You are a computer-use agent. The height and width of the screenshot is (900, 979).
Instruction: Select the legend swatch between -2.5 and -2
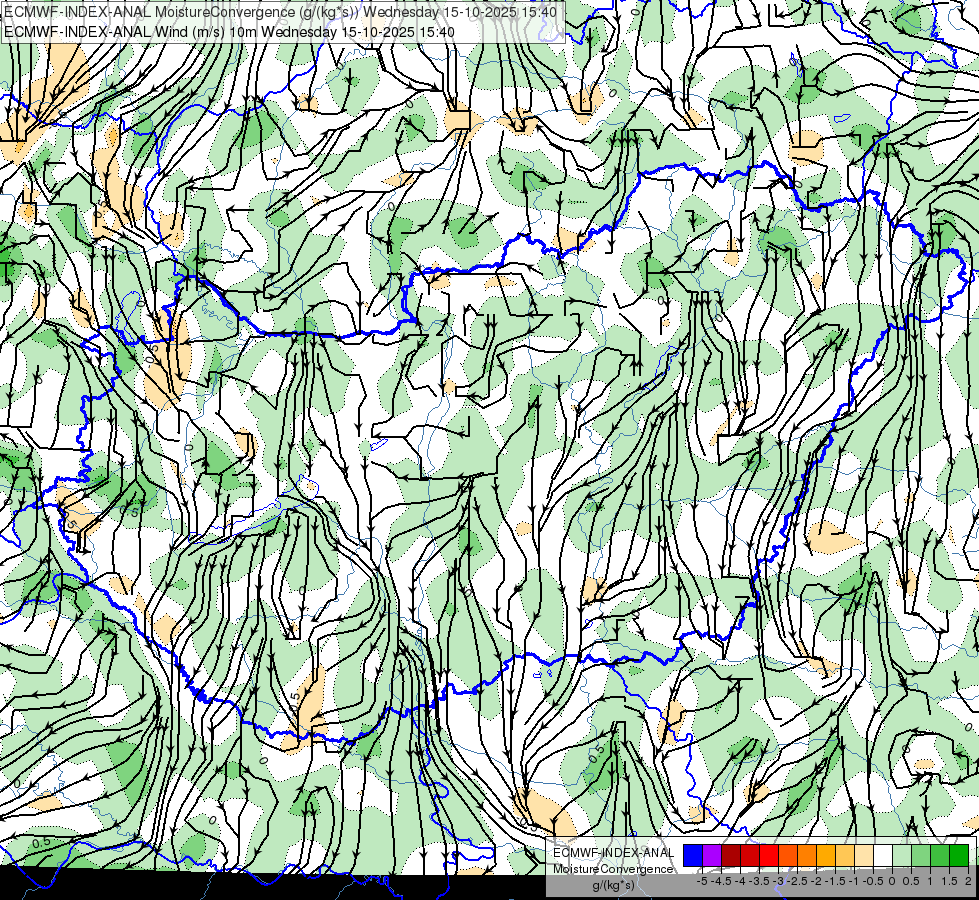(807, 856)
